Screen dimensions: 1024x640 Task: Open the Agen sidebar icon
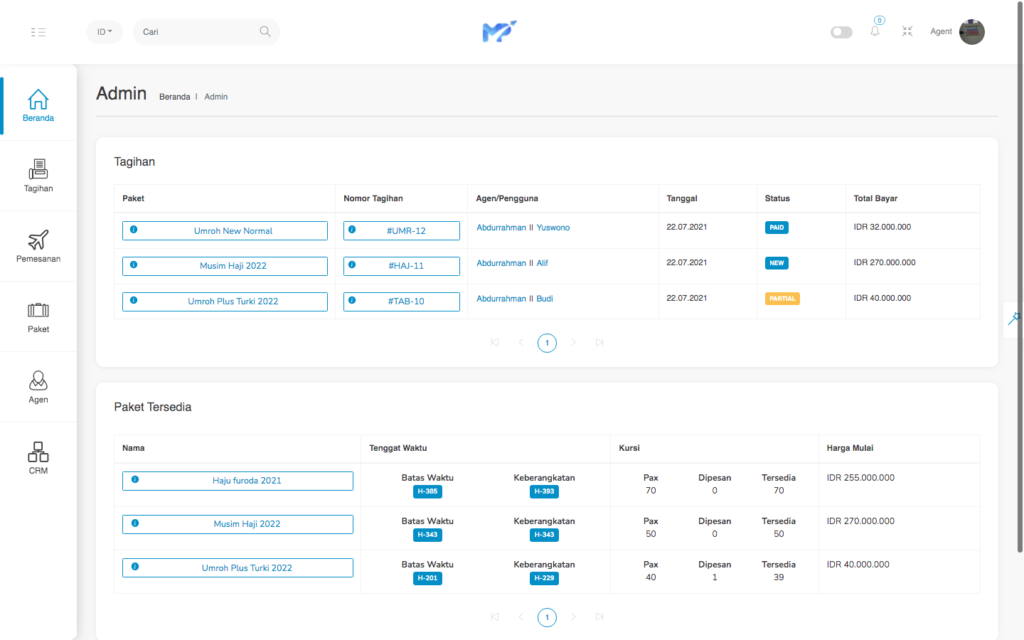[x=38, y=386]
